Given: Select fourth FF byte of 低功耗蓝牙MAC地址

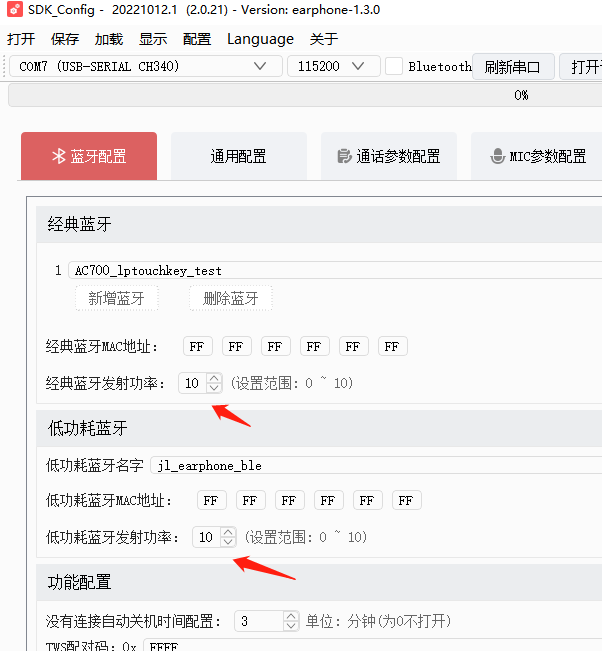Looking at the screenshot, I should 329,500.
